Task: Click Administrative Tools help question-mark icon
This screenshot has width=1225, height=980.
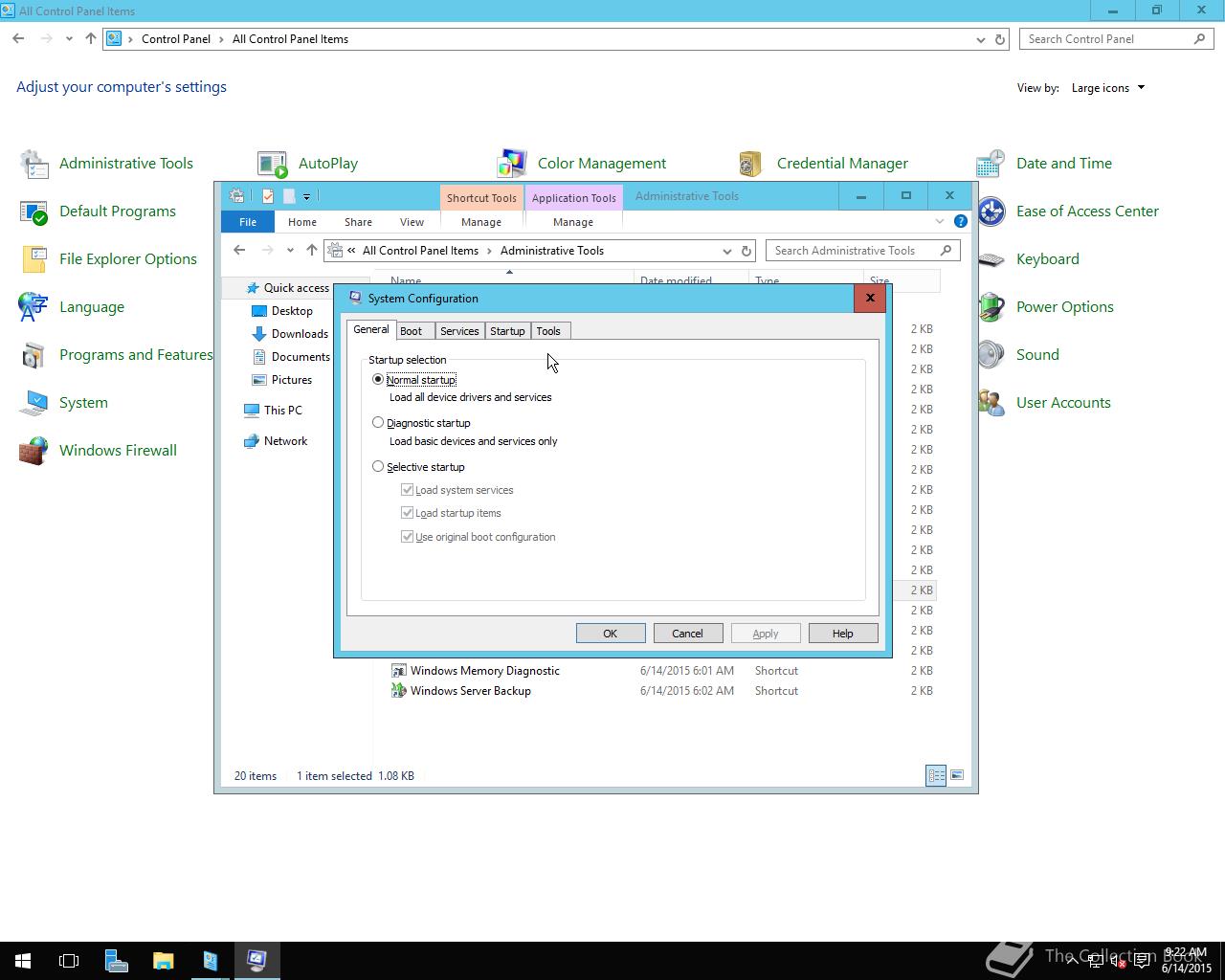Action: pyautogui.click(x=960, y=221)
